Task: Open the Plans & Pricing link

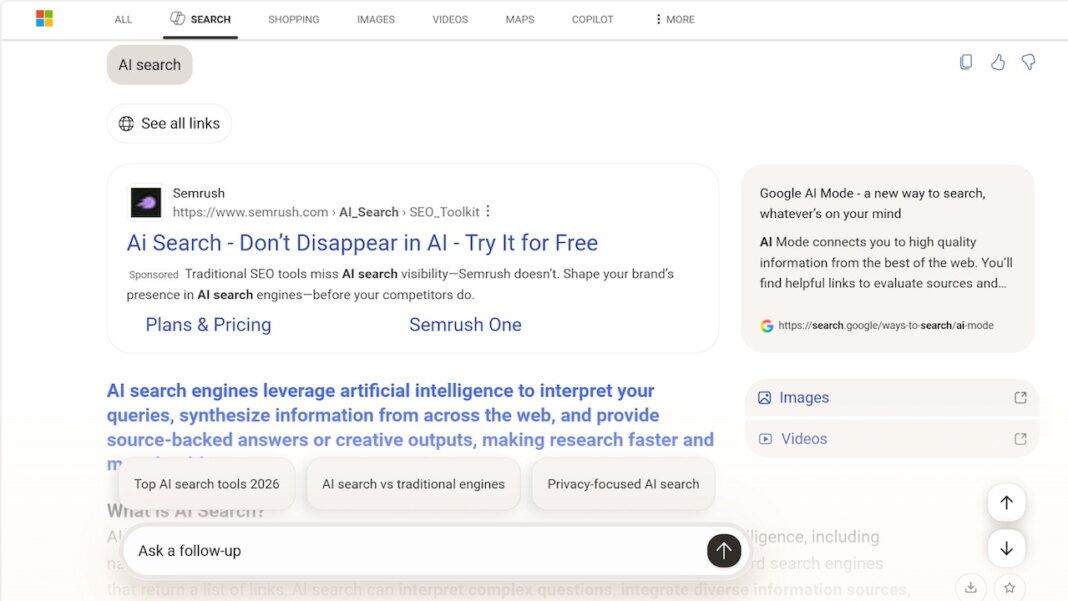Action: point(208,325)
